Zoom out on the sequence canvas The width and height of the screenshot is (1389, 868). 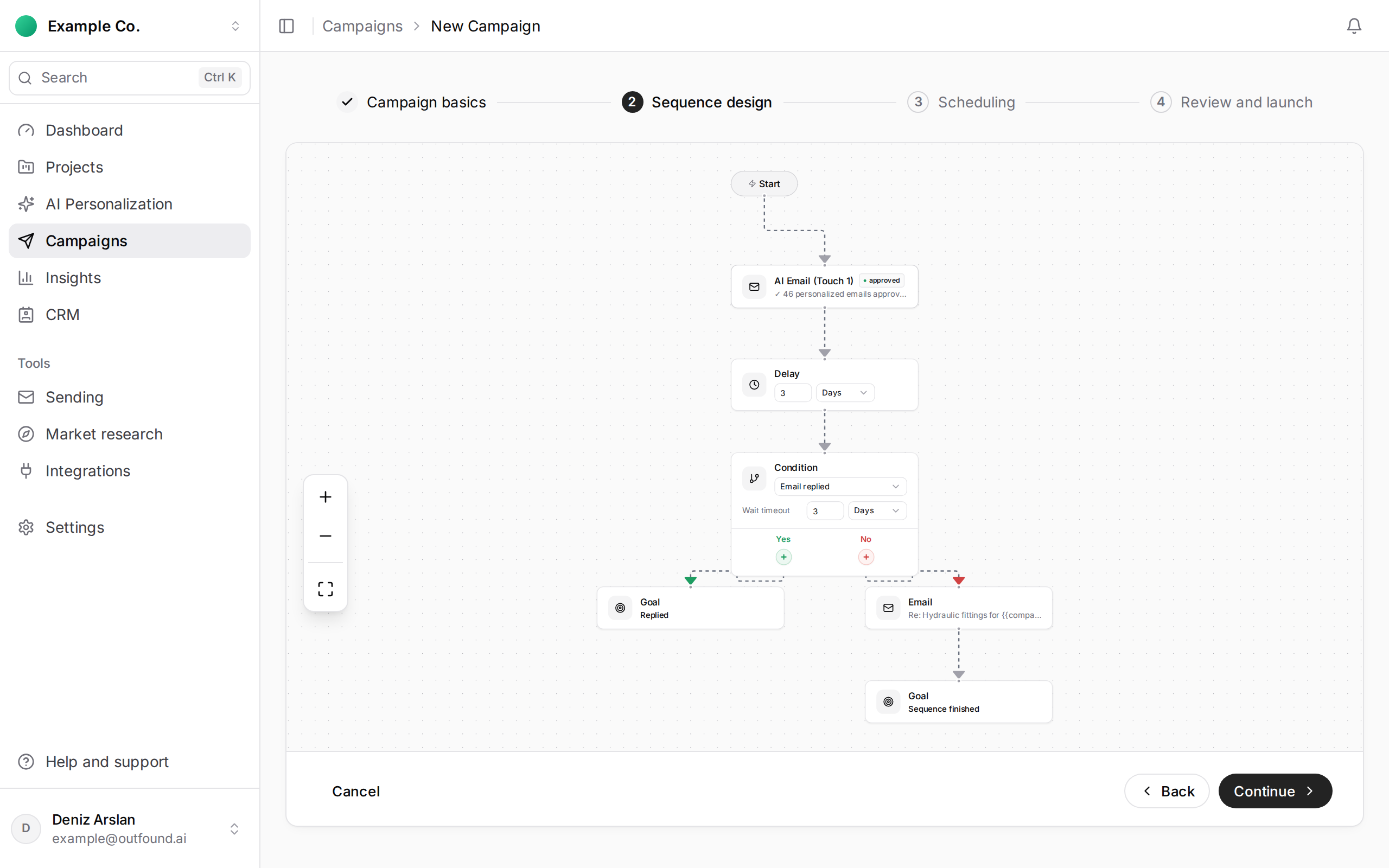326,536
